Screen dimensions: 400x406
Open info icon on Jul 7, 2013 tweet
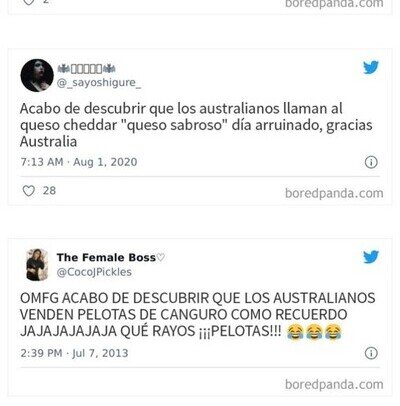pos(371,353)
